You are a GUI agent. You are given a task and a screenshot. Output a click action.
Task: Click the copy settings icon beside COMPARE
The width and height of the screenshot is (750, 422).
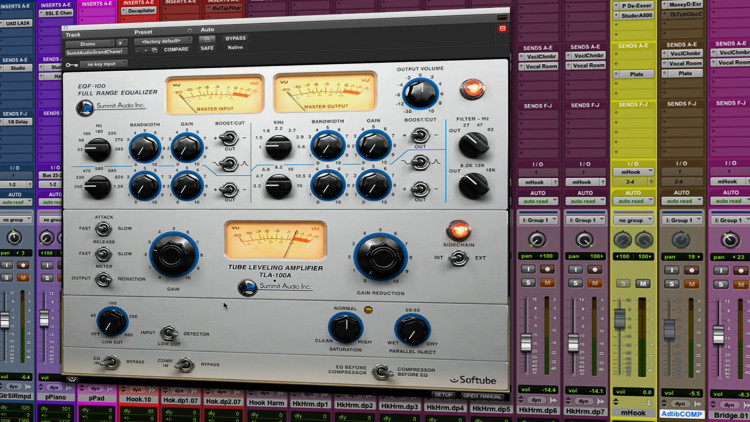click(155, 50)
